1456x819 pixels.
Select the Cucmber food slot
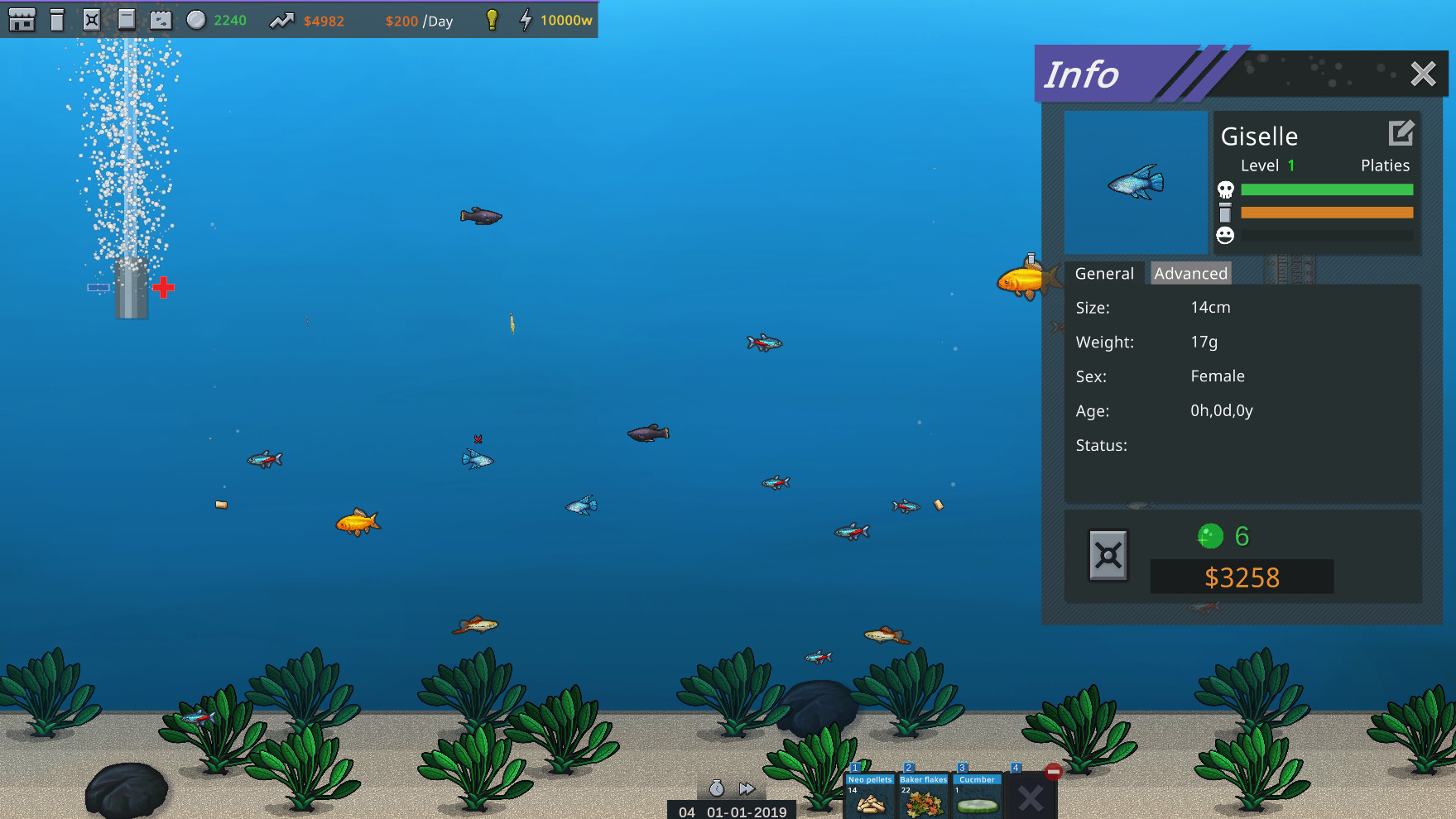977,798
